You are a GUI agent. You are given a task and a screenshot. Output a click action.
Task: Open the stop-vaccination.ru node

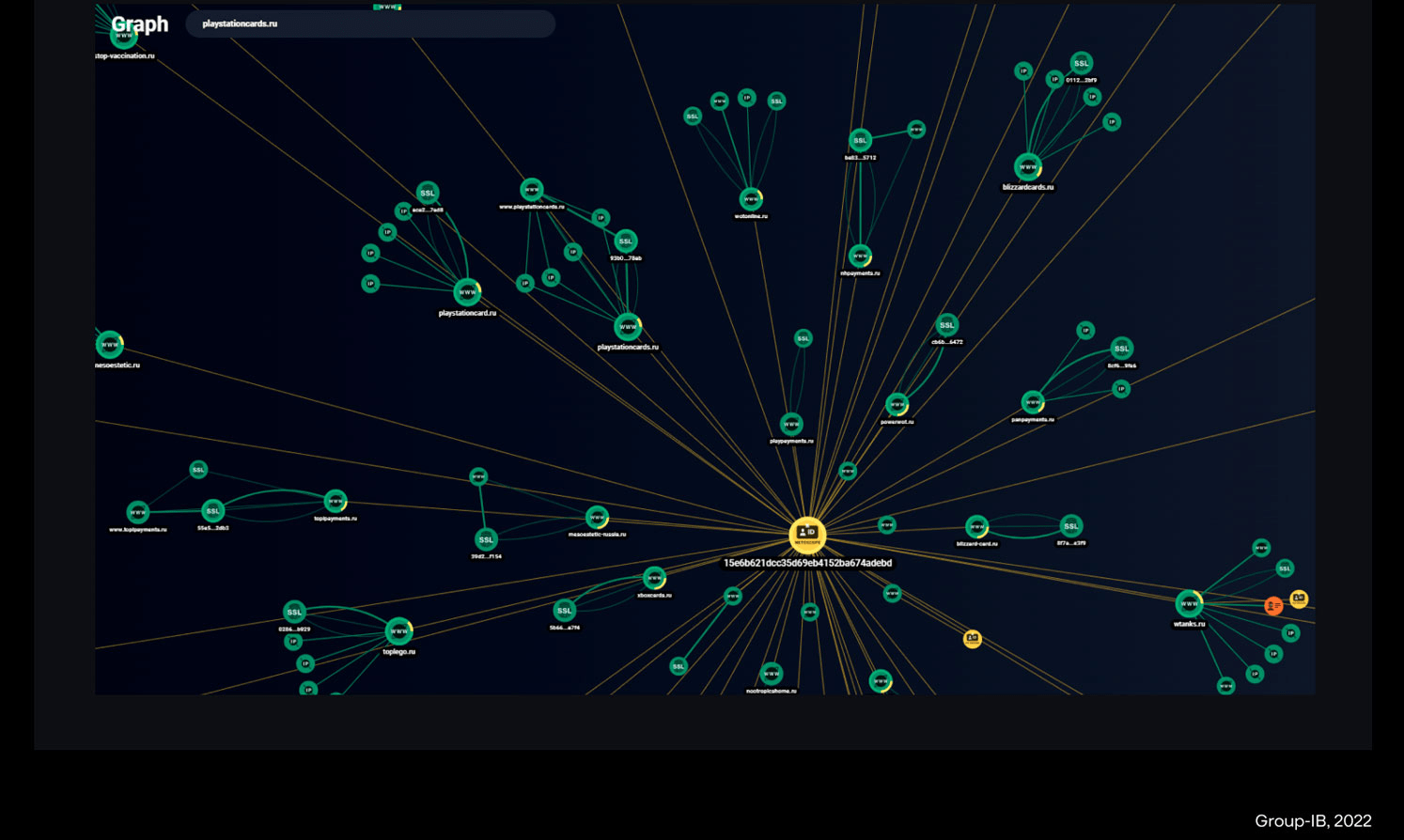tap(124, 37)
